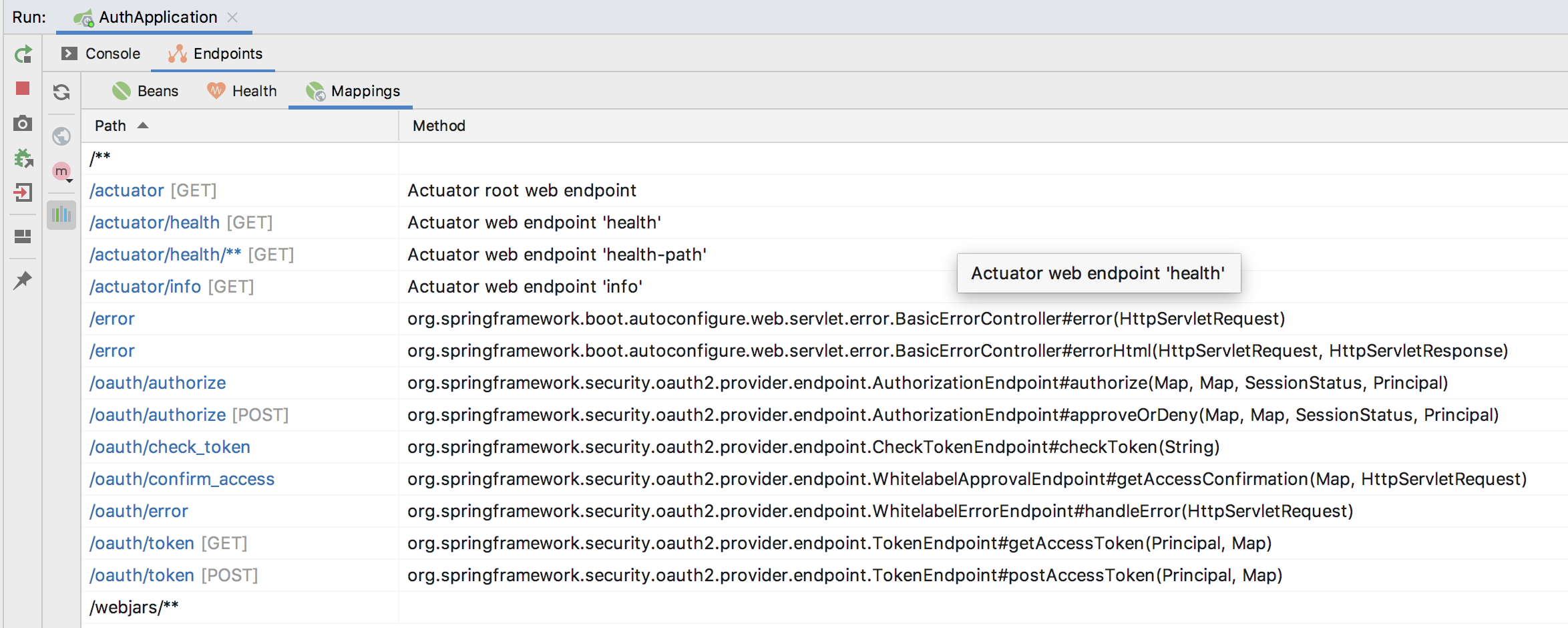
Task: Stop the running application (red square)
Action: tap(23, 88)
